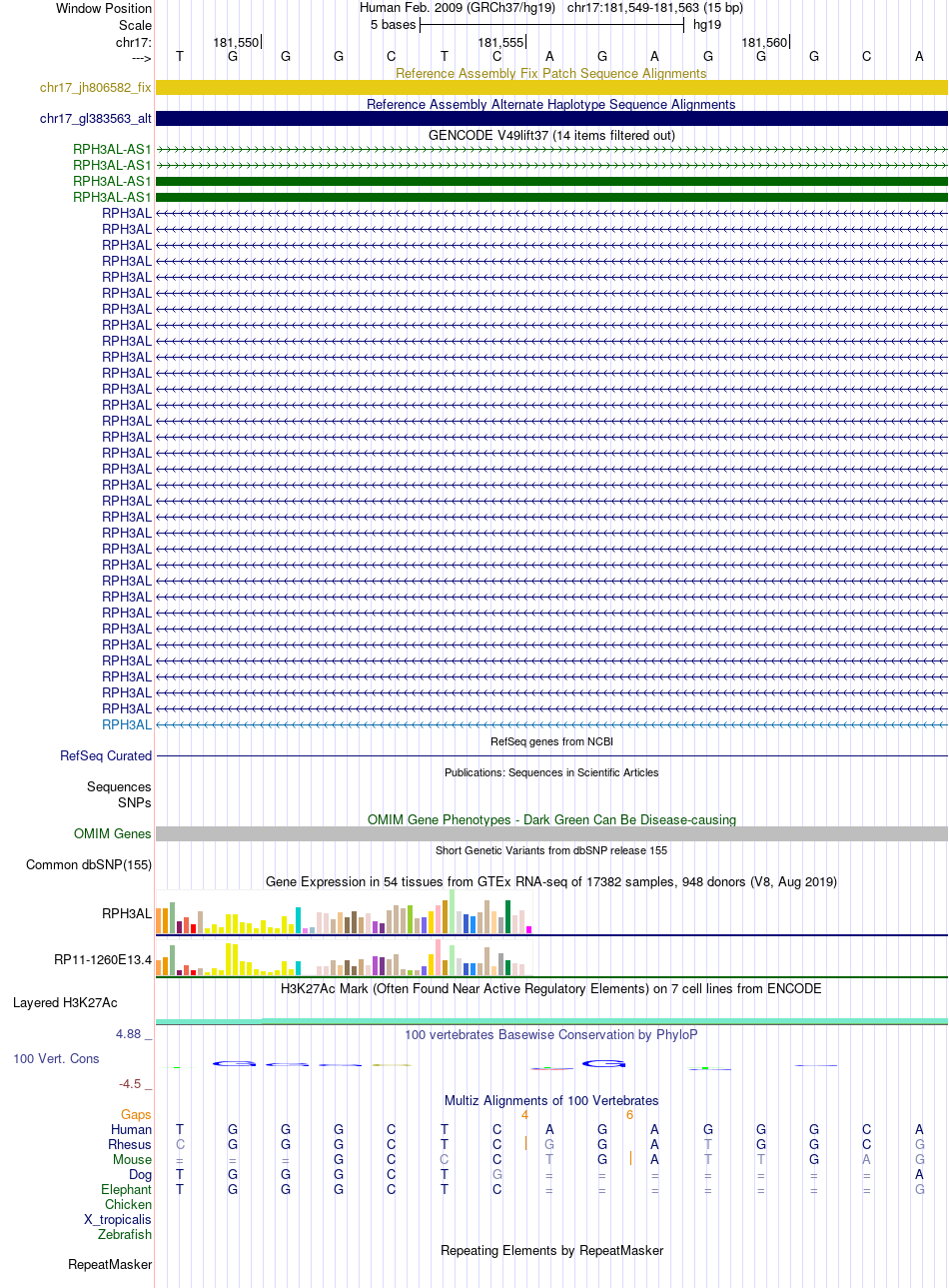This screenshot has height=1288, width=949.
Task: Open 'Reference Assembly Alternate Haplotype Sequence Alignments' title
Action: point(551,104)
